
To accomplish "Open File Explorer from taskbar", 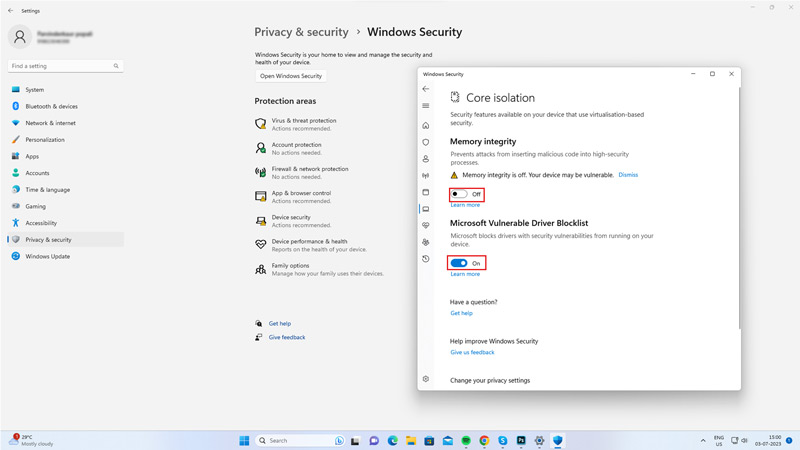I will click(411, 440).
